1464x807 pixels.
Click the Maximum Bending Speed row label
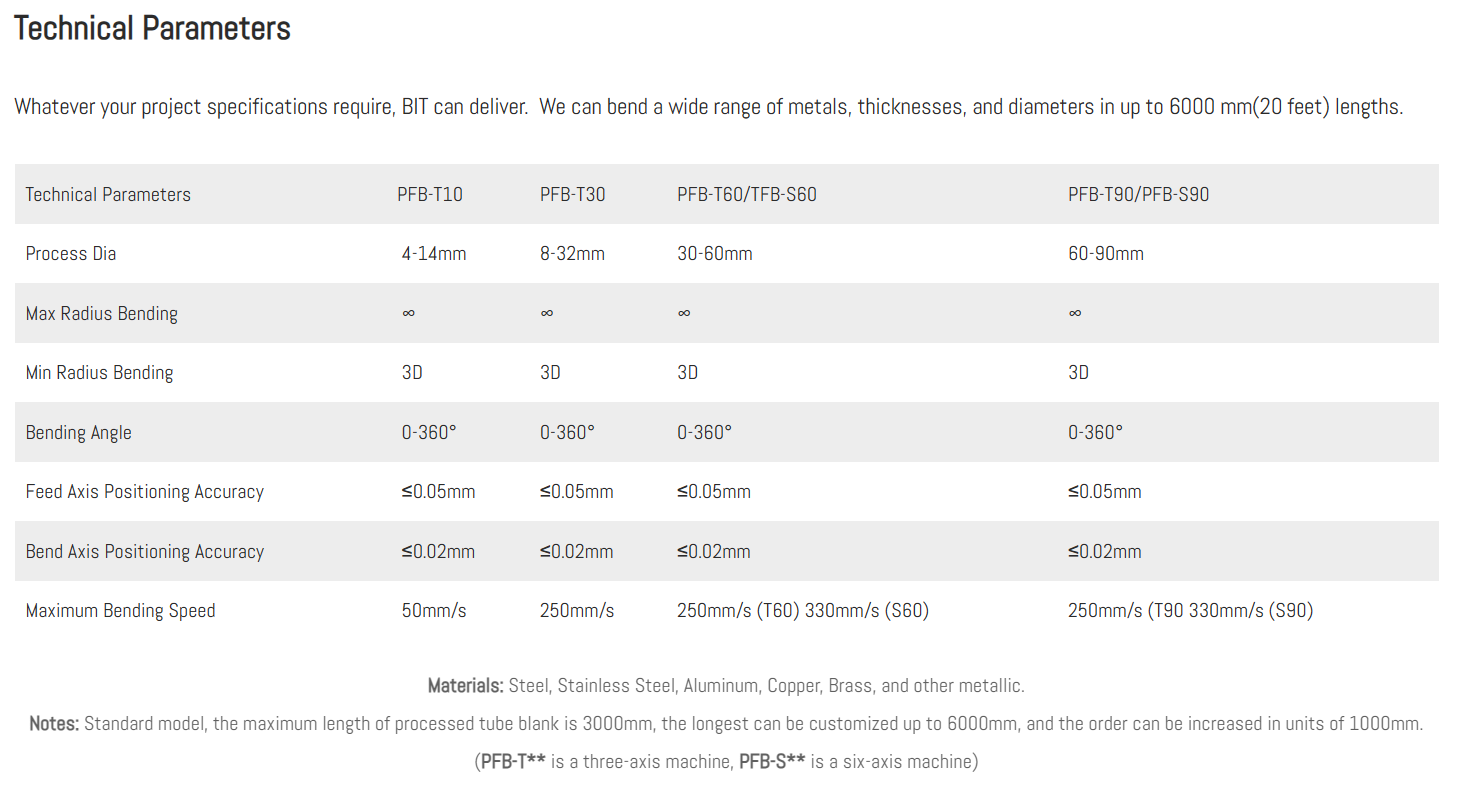(121, 611)
